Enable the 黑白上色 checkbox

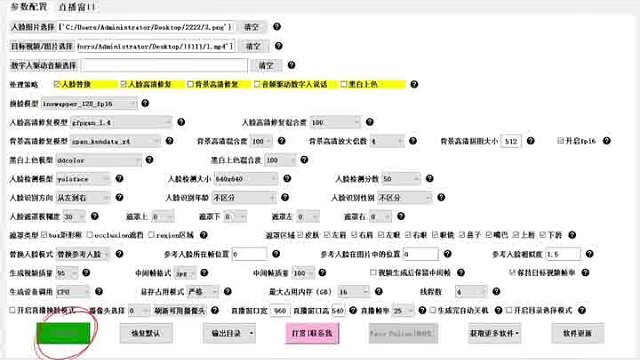(x=344, y=84)
